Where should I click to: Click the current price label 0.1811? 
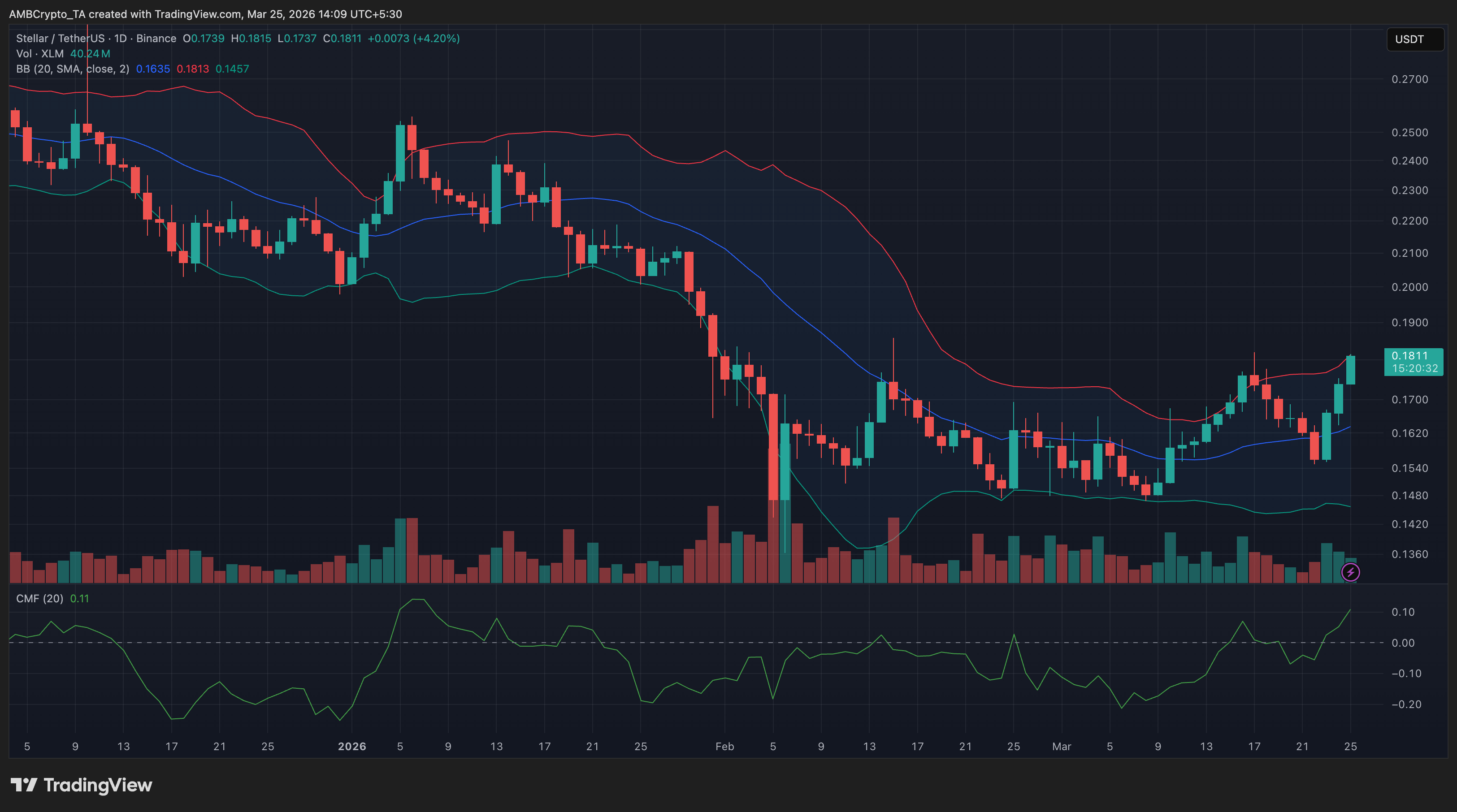click(x=1409, y=356)
